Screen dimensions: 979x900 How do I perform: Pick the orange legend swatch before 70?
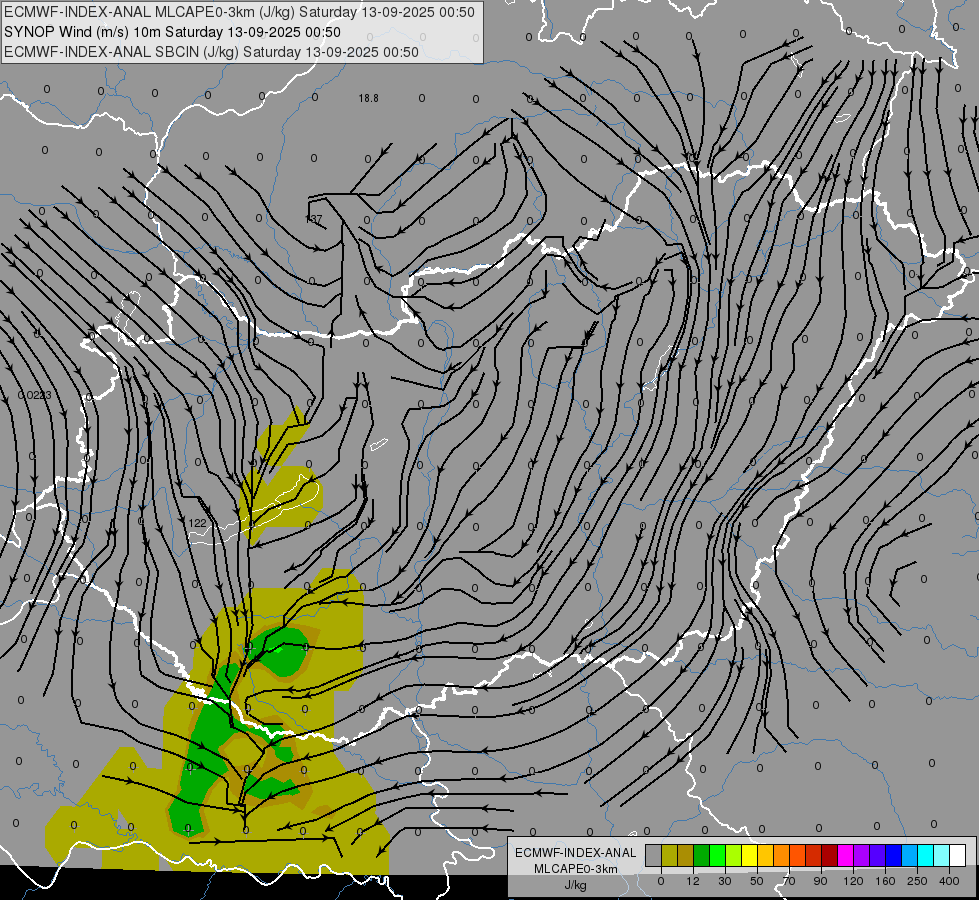pos(782,855)
